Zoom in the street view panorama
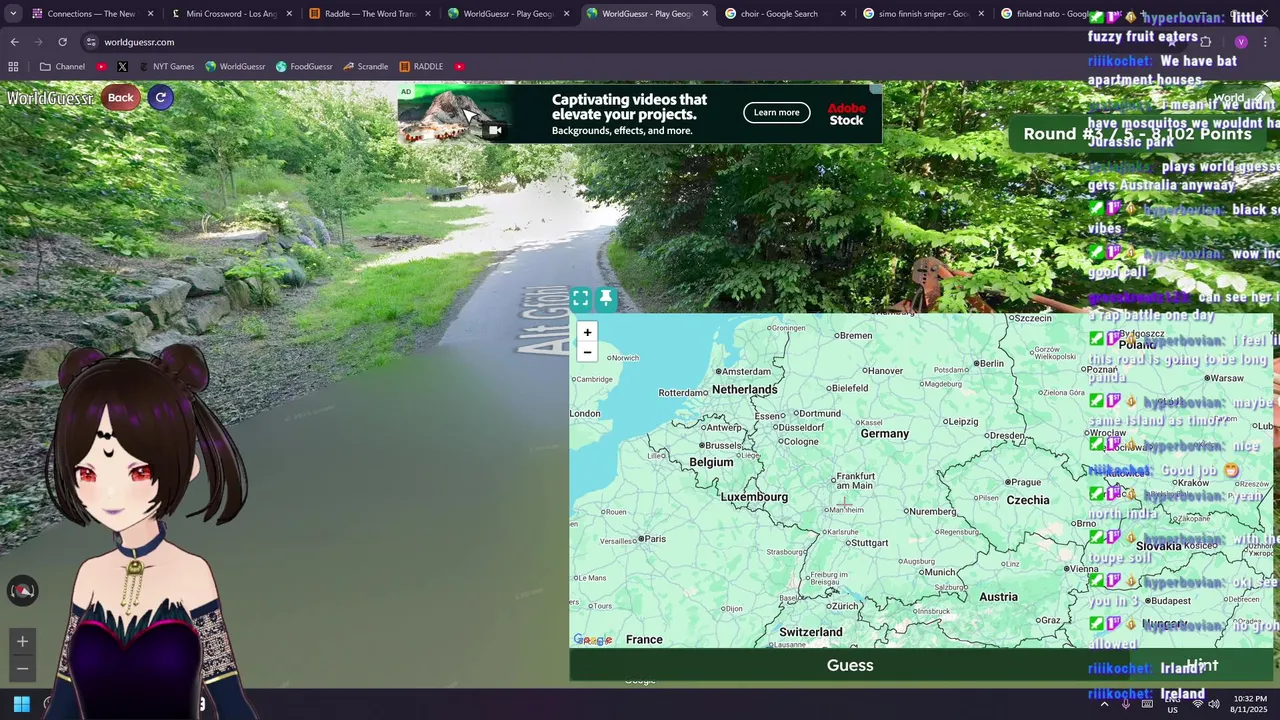The image size is (1280, 720). [22, 641]
